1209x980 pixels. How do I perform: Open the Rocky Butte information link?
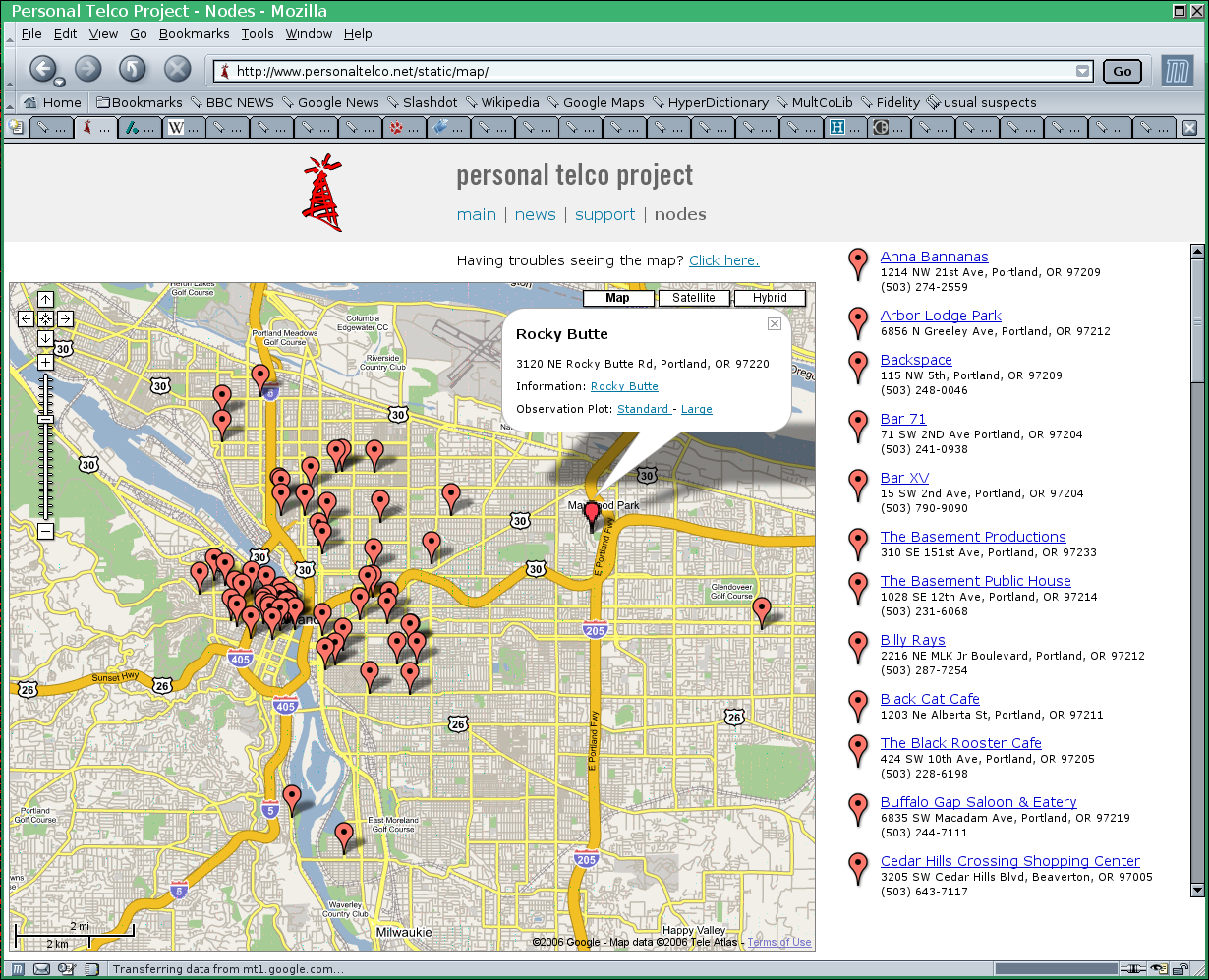pyautogui.click(x=624, y=386)
